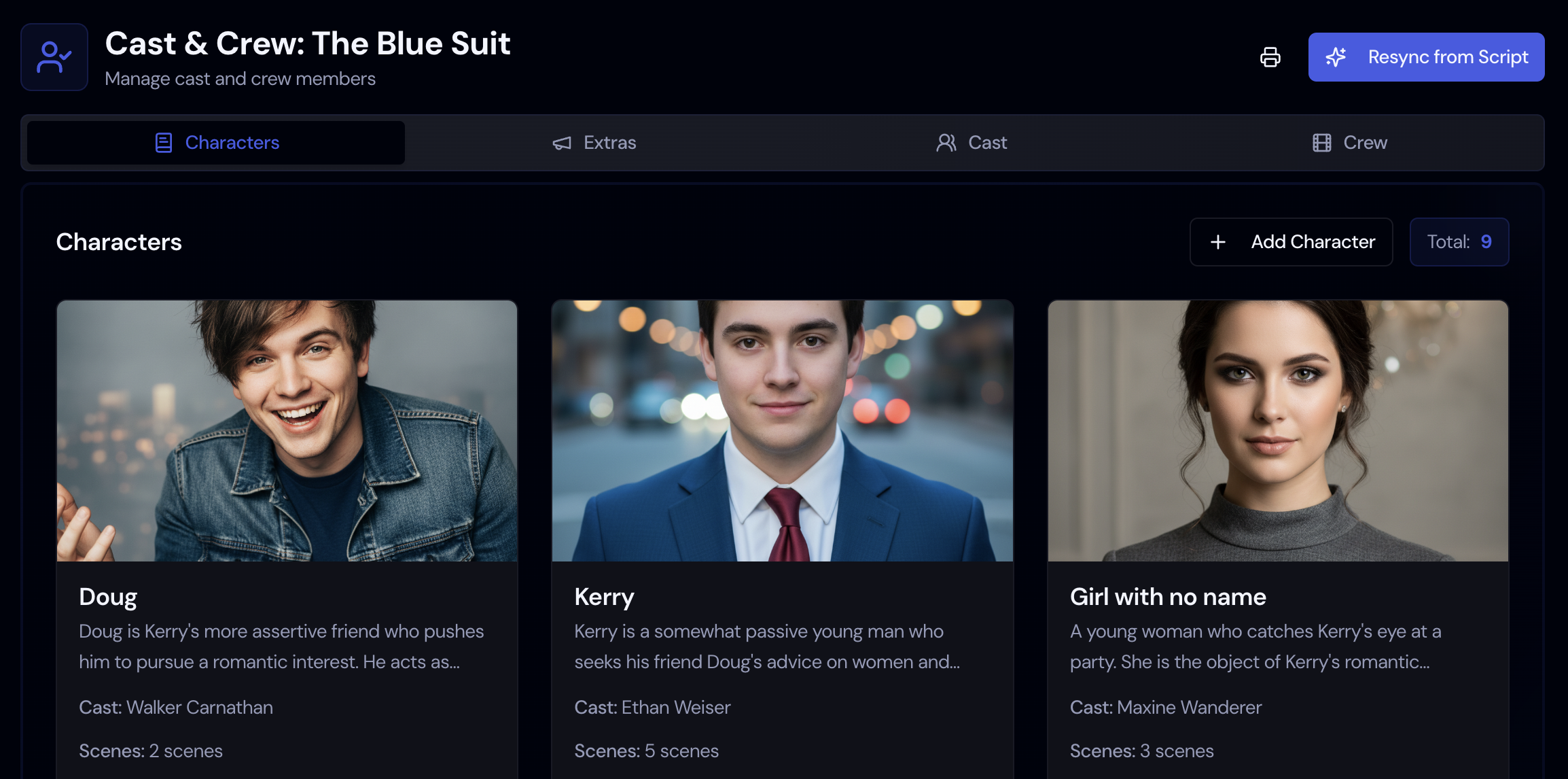This screenshot has width=1568, height=779.
Task: Click the plus icon for Add Character
Action: 1218,242
